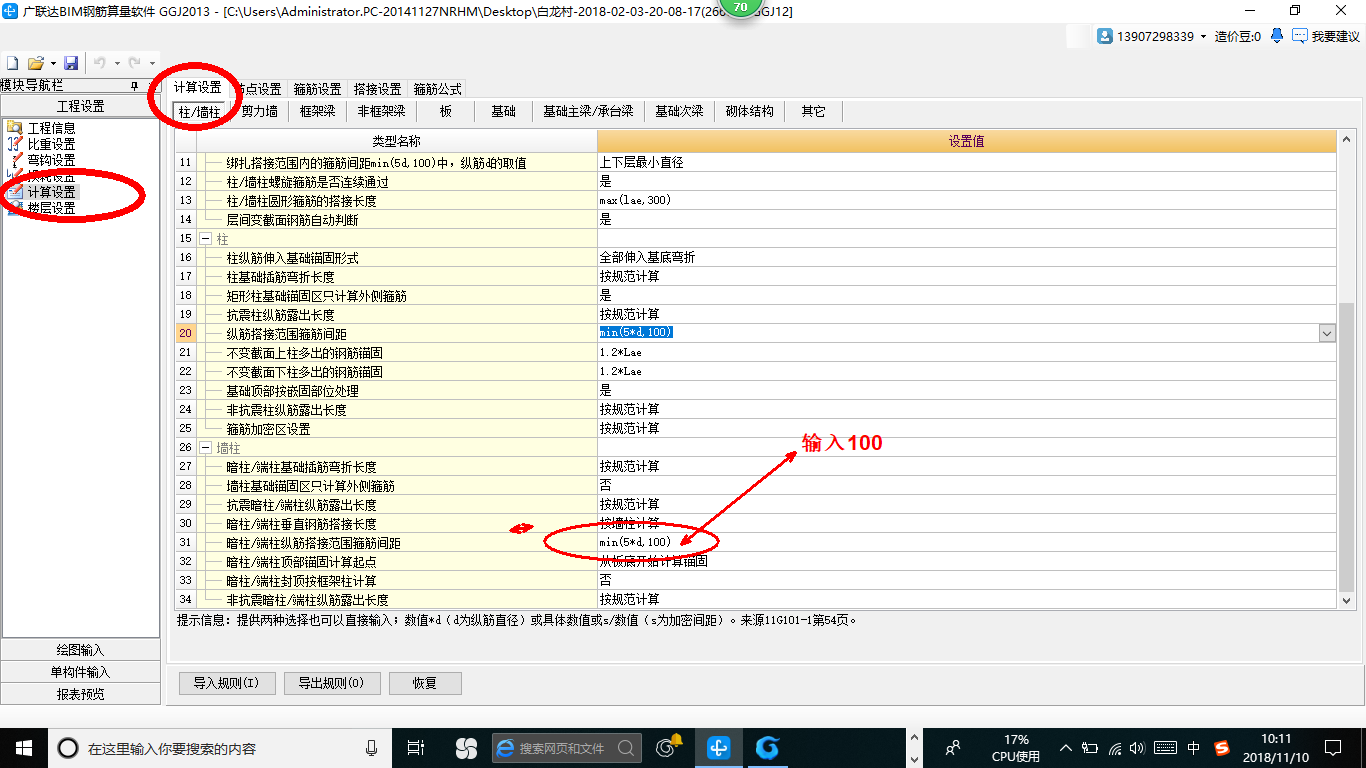Open the 绘图输入 module
The image size is (1366, 768).
(x=80, y=650)
